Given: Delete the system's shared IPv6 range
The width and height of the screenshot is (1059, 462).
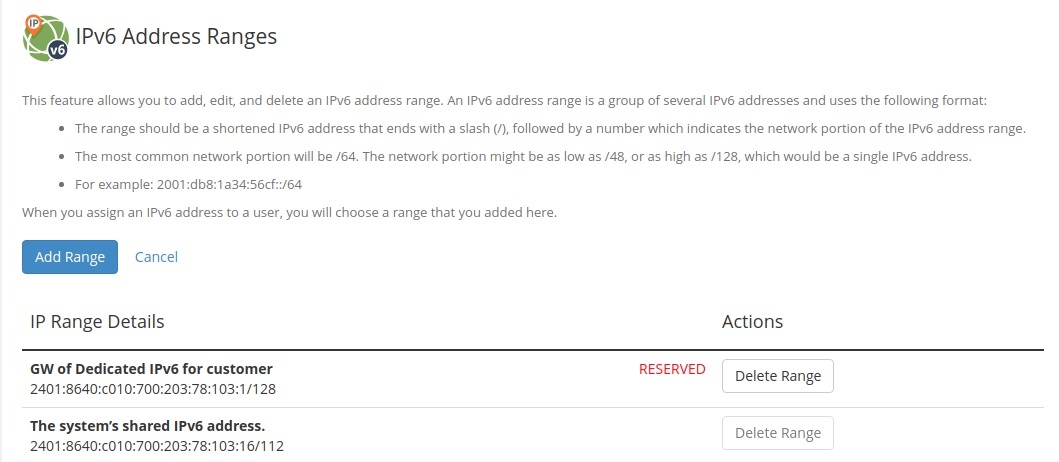Looking at the screenshot, I should 777,433.
